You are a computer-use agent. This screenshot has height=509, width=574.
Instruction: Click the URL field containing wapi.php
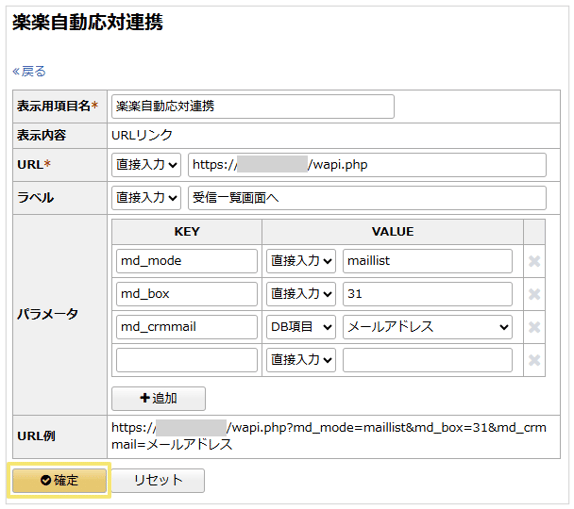[367, 165]
